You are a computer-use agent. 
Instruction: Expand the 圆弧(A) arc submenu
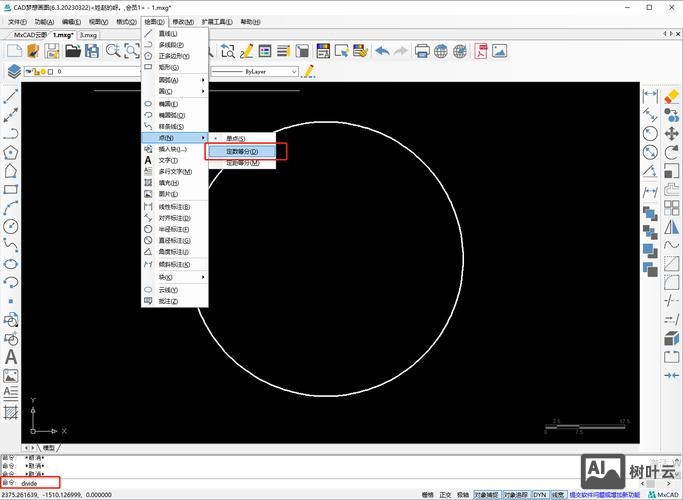175,79
